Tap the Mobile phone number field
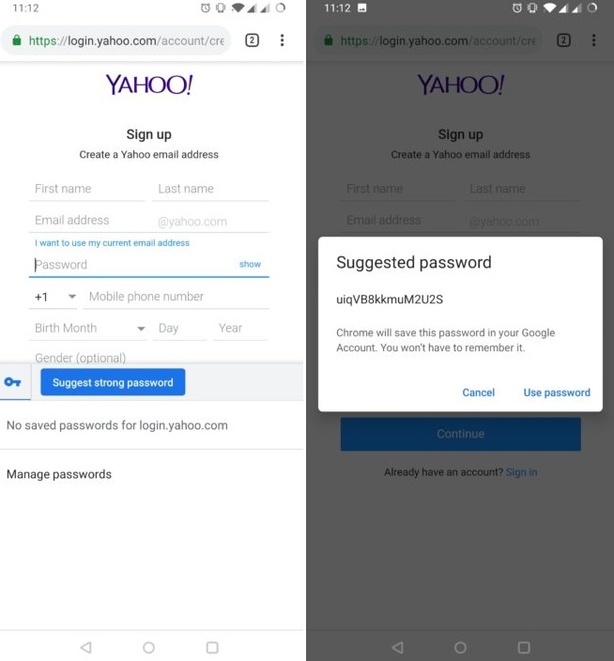The image size is (614, 661). click(176, 297)
